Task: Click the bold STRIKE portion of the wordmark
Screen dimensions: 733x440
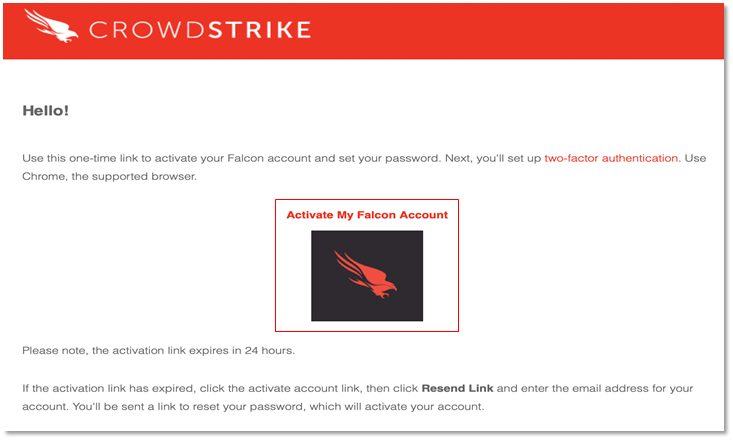Action: pyautogui.click(x=259, y=30)
